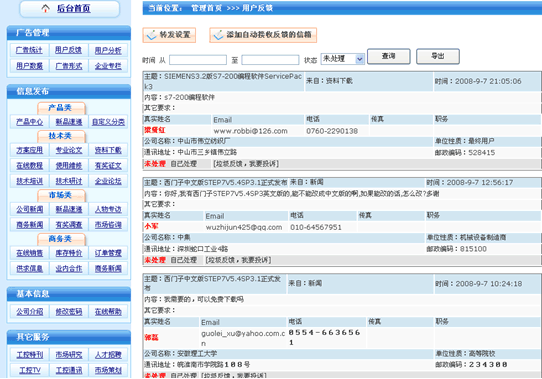The width and height of the screenshot is (542, 379).
Task: Open 库存特价 link
Action: click(x=69, y=253)
